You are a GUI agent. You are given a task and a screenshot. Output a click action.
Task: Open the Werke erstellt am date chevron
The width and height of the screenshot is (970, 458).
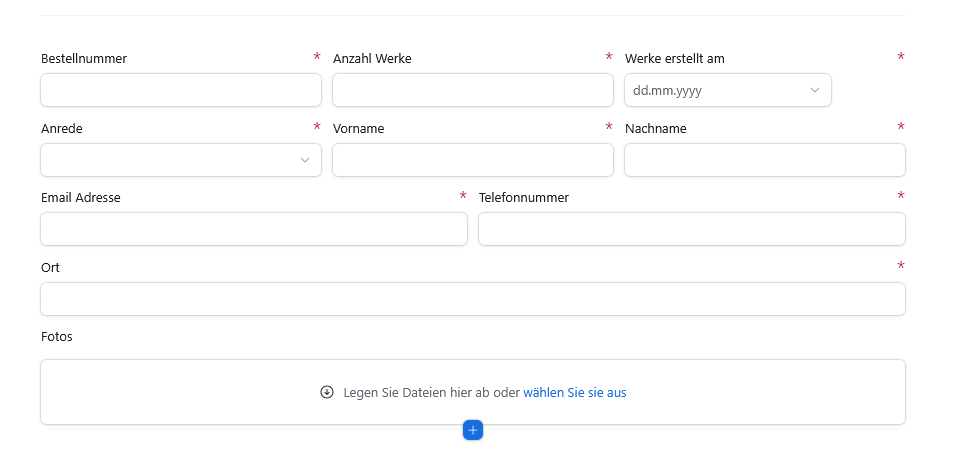point(815,90)
